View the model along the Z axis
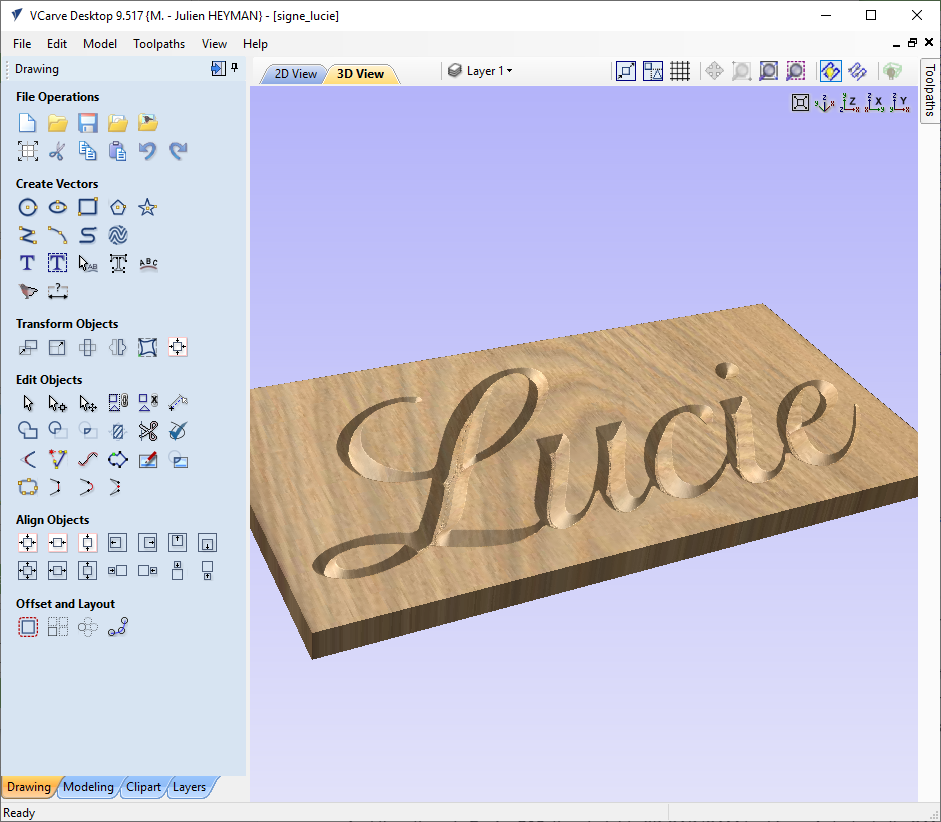 [x=849, y=103]
